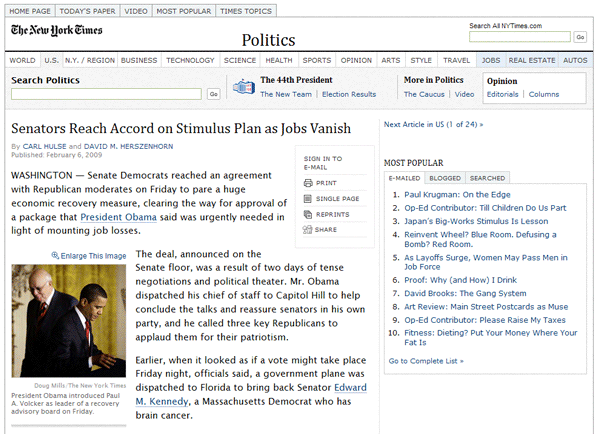This screenshot has height=434, width=600.
Task: Click the article headline Senators Reach Accord
Action: pos(181,129)
